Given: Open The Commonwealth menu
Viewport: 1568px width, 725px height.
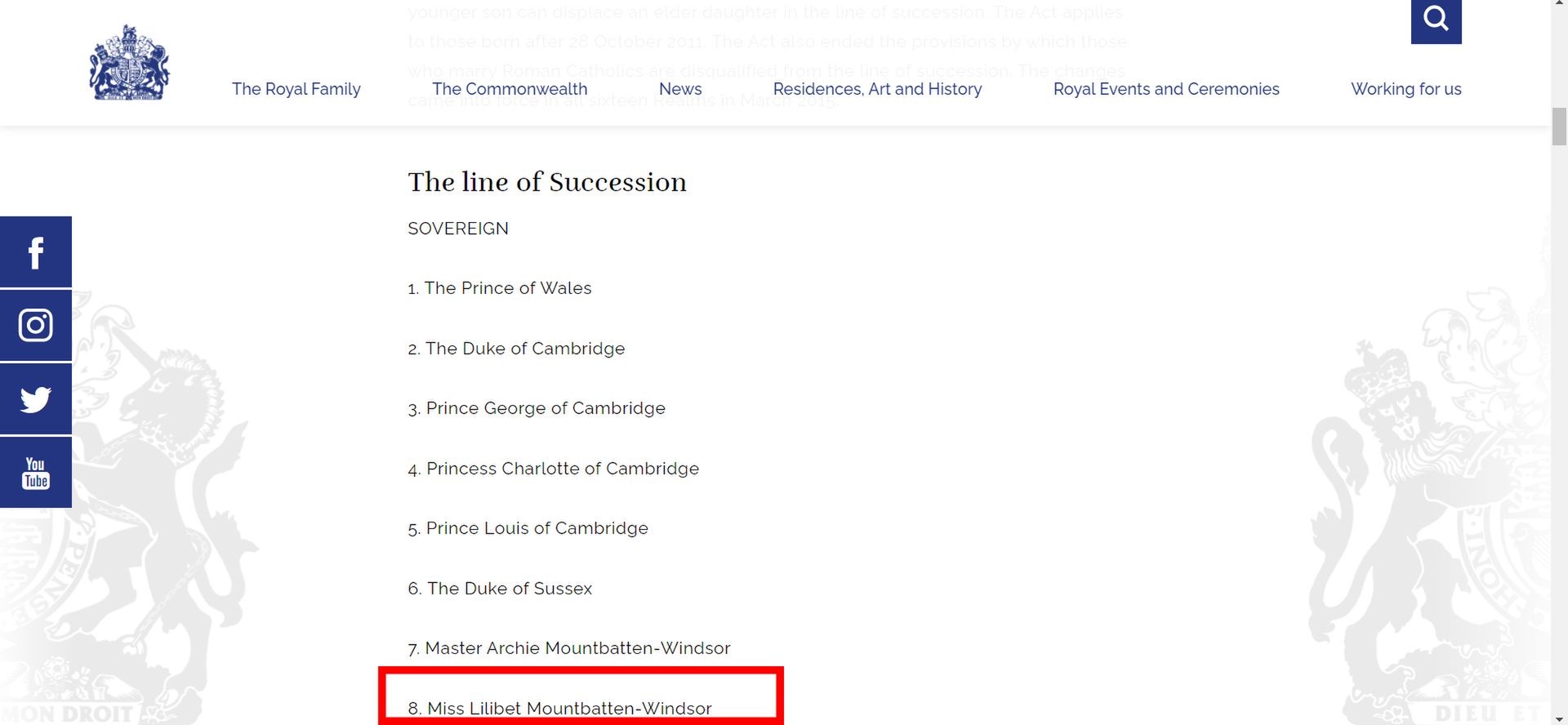Looking at the screenshot, I should click(510, 89).
